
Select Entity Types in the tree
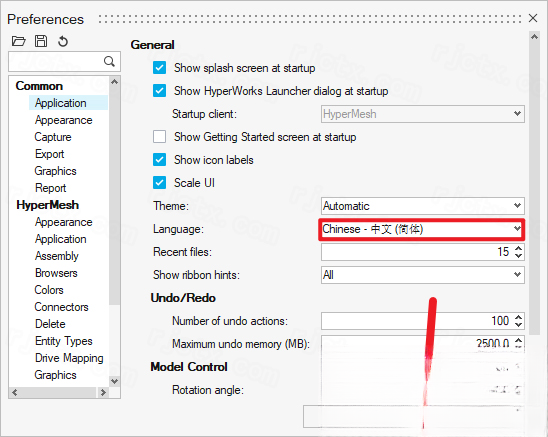(x=64, y=341)
